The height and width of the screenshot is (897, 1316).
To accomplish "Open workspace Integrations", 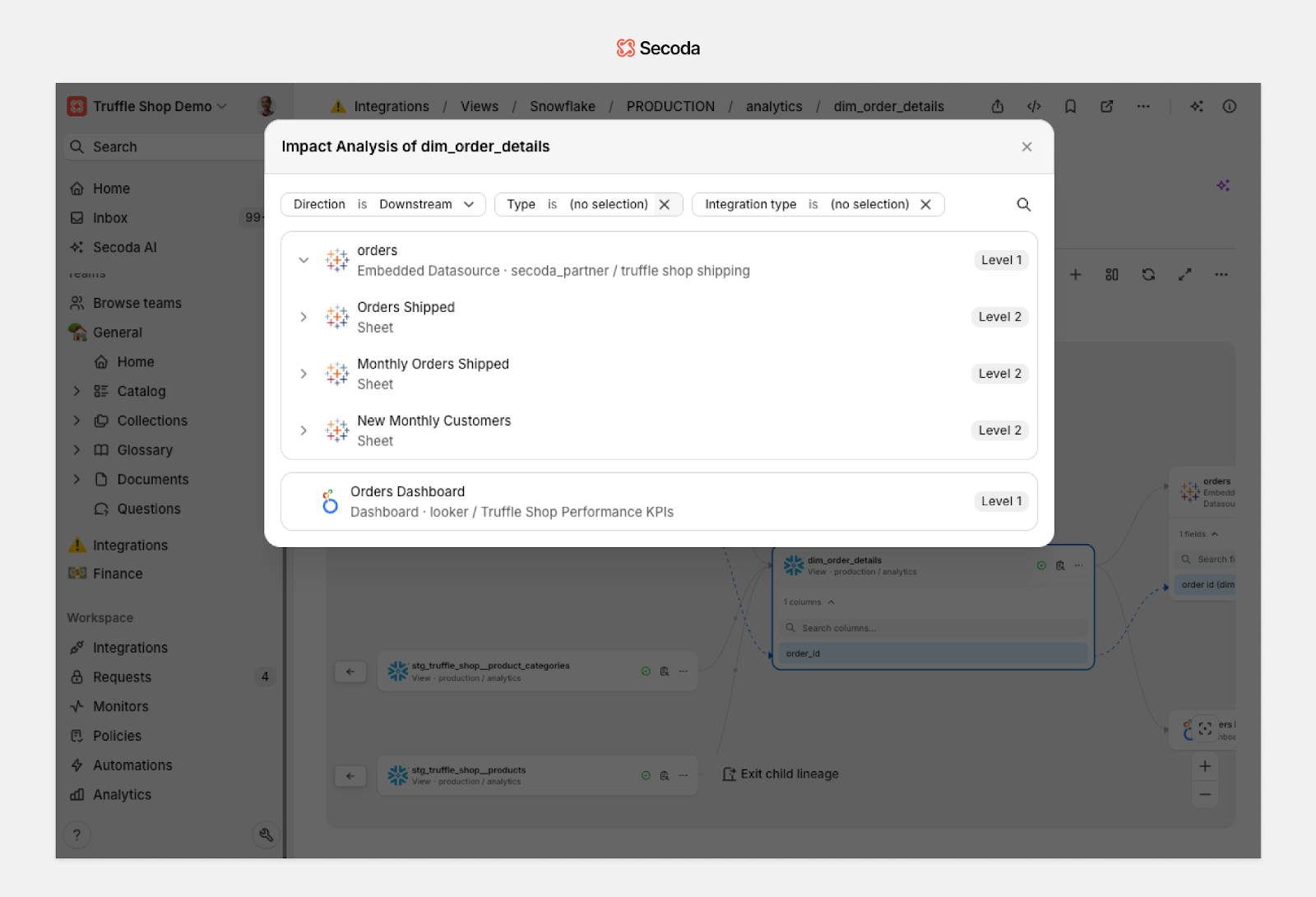I will [x=129, y=648].
